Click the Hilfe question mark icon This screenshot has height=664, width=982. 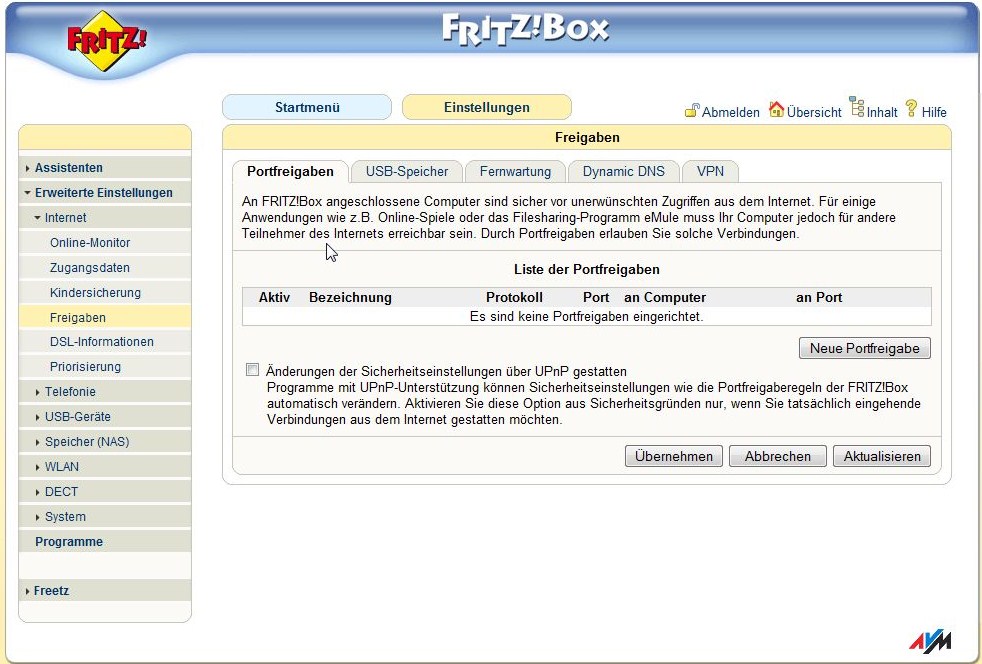[x=911, y=109]
